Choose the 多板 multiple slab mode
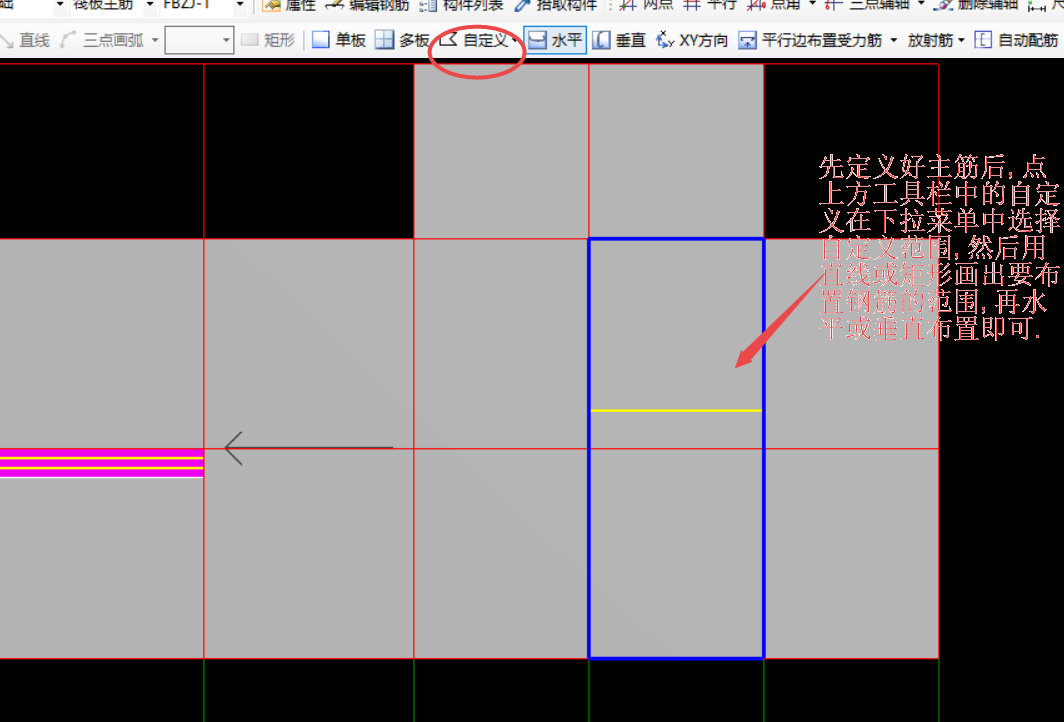 [402, 40]
